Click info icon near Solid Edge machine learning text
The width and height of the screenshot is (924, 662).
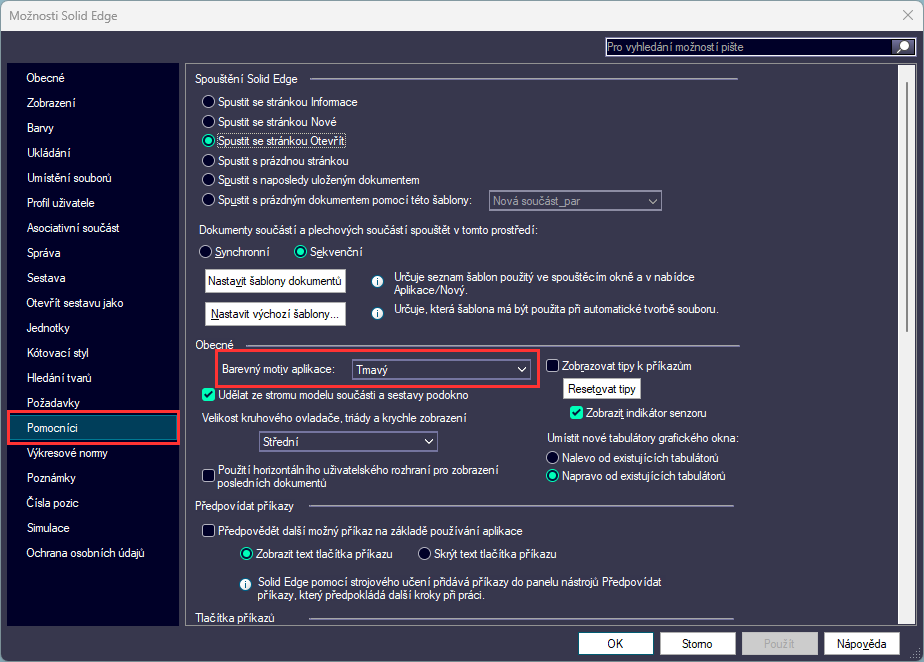(x=246, y=582)
